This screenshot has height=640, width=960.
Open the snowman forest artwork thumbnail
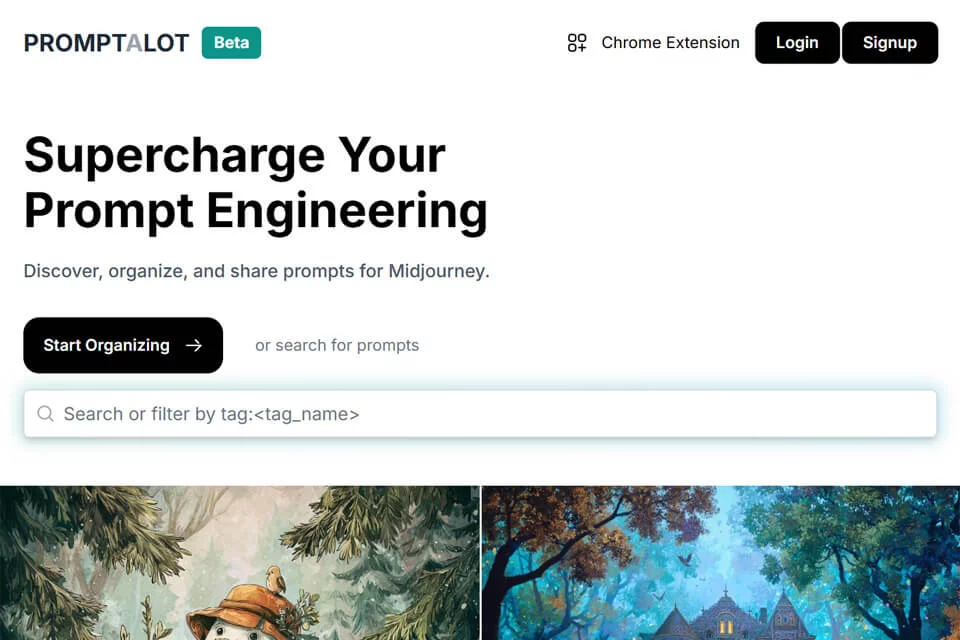tap(240, 563)
